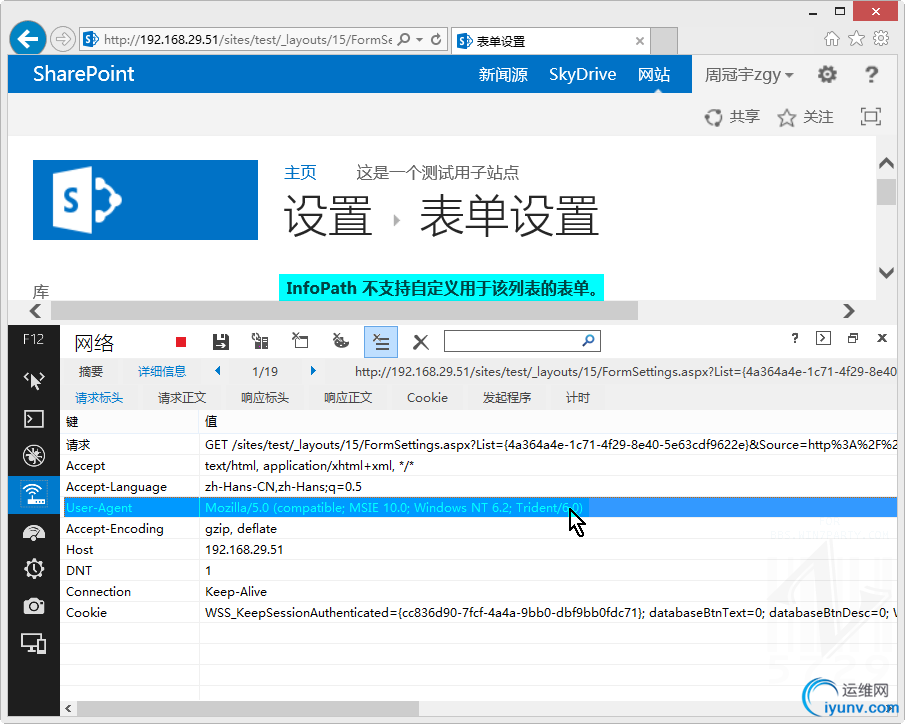Open a new blank browser tab
Screen dimensions: 905x724
(664, 41)
